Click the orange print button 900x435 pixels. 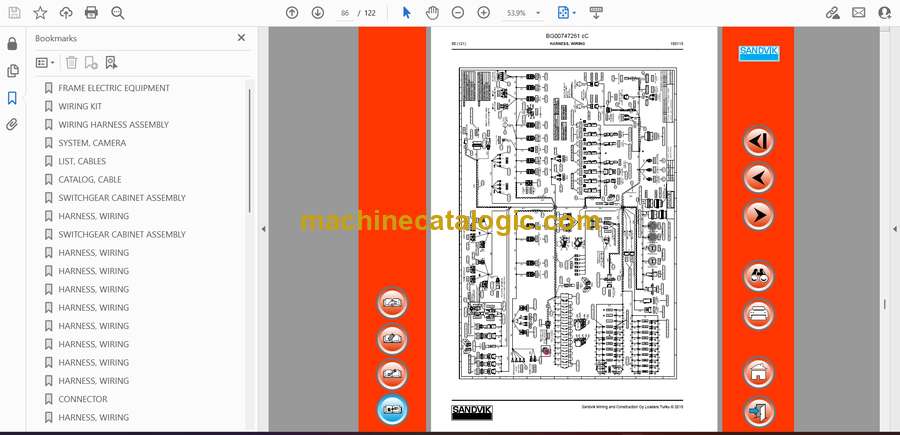[x=758, y=314]
